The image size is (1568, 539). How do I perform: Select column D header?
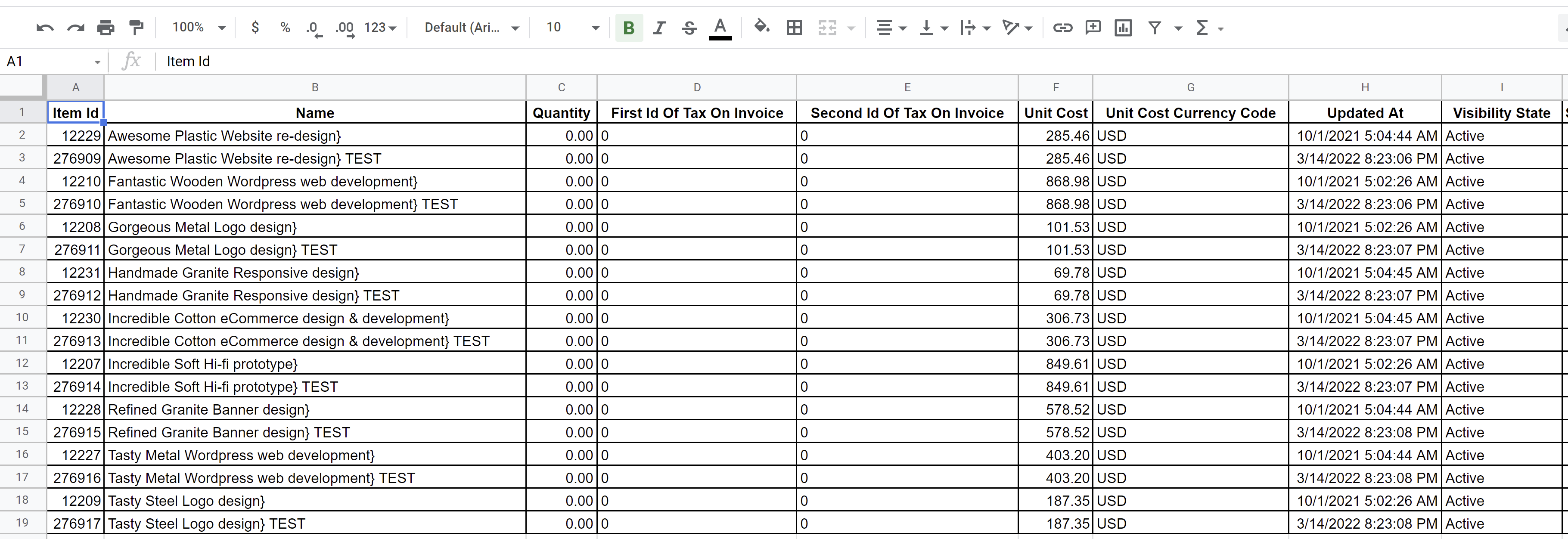[697, 87]
